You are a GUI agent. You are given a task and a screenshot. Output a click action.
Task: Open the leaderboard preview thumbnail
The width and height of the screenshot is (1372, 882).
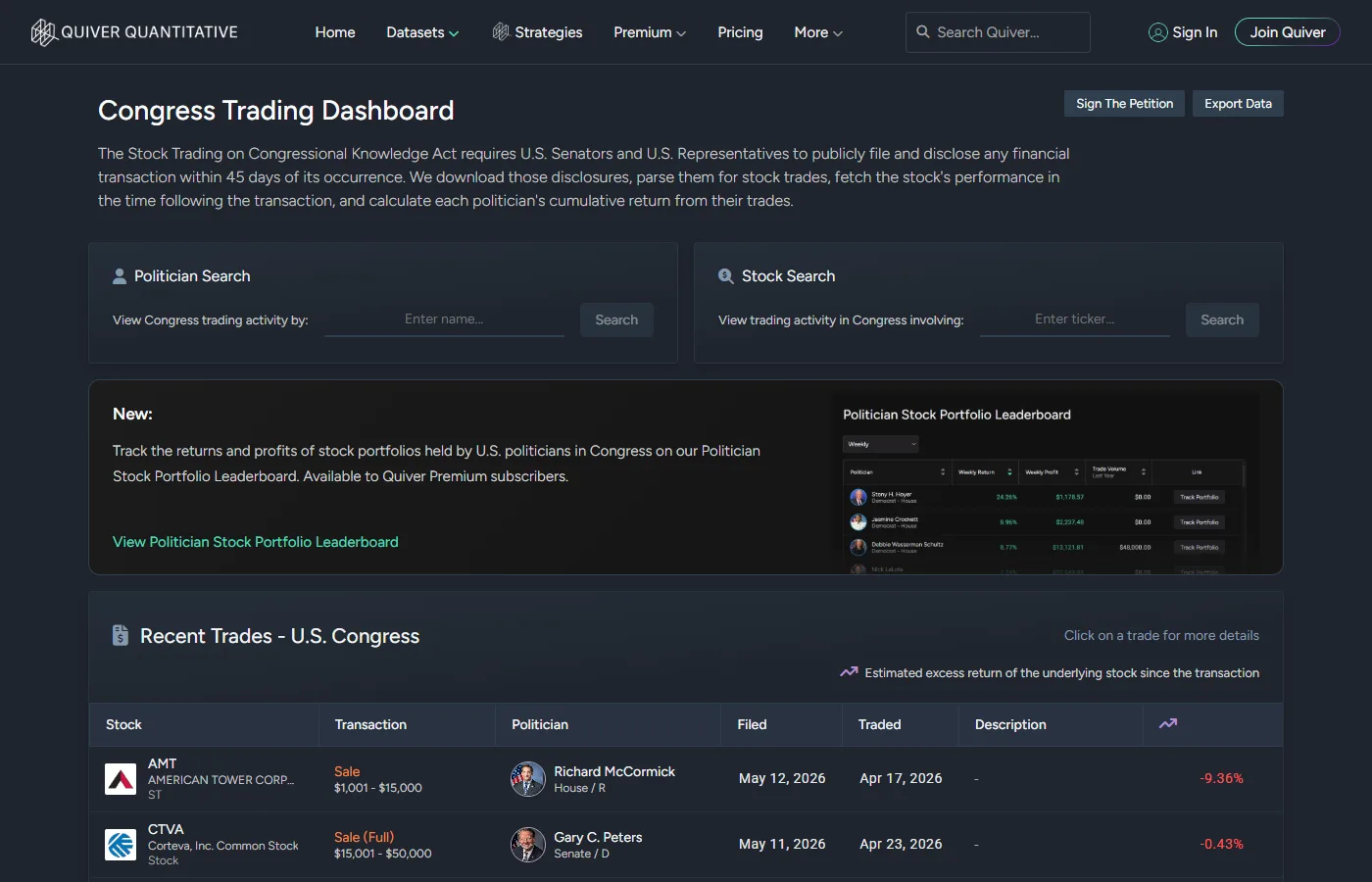pyautogui.click(x=1046, y=485)
